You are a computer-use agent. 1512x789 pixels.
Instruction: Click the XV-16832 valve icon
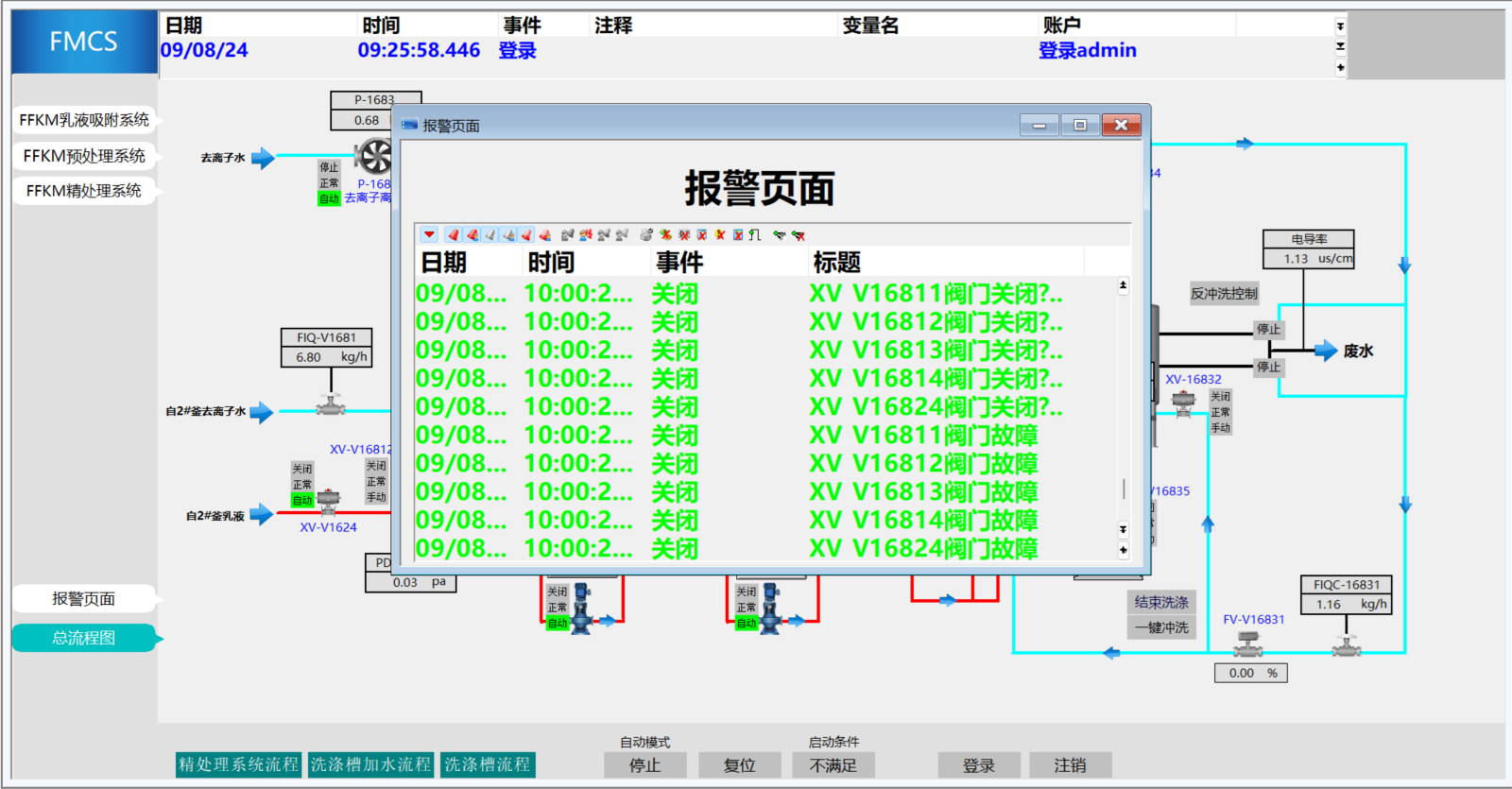(1183, 402)
